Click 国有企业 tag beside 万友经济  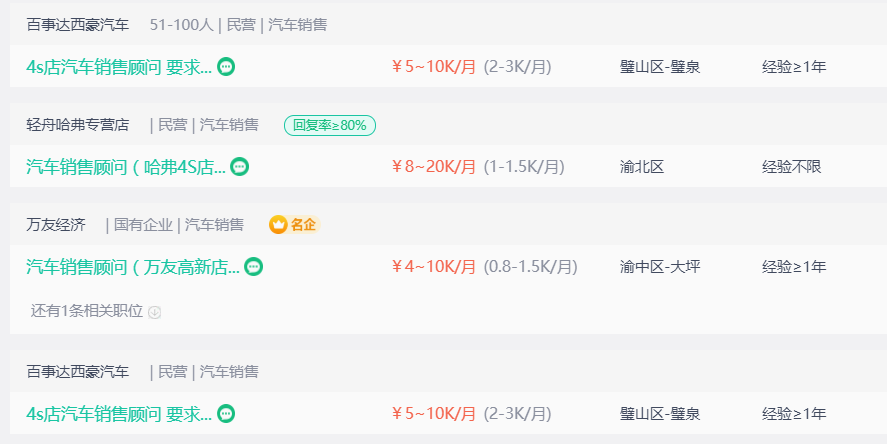coord(143,225)
